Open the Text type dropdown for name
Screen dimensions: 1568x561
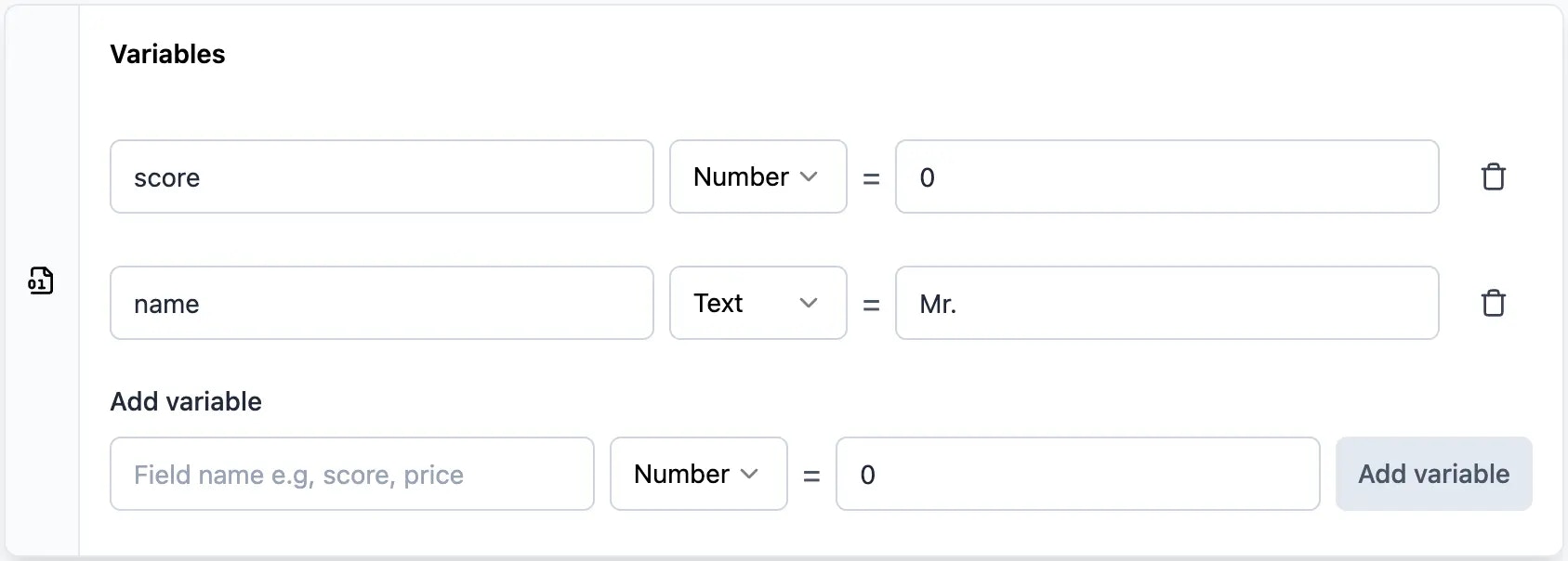point(757,303)
